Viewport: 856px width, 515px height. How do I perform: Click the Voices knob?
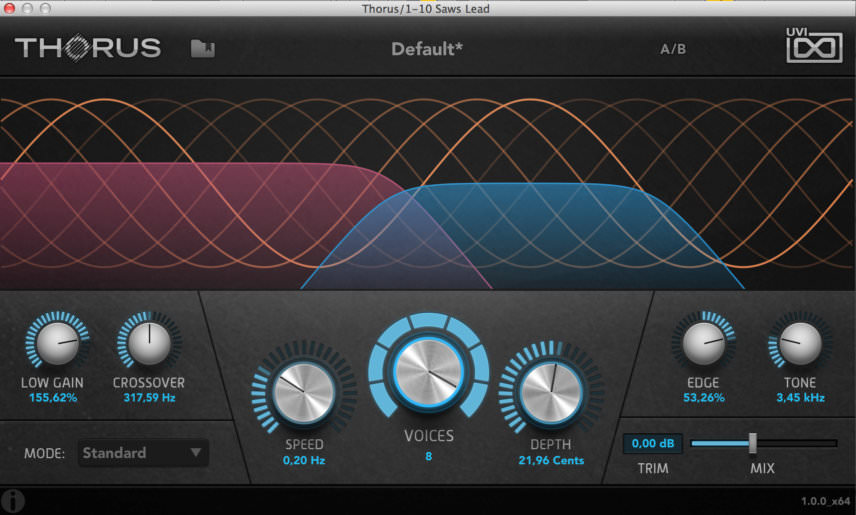coord(429,371)
